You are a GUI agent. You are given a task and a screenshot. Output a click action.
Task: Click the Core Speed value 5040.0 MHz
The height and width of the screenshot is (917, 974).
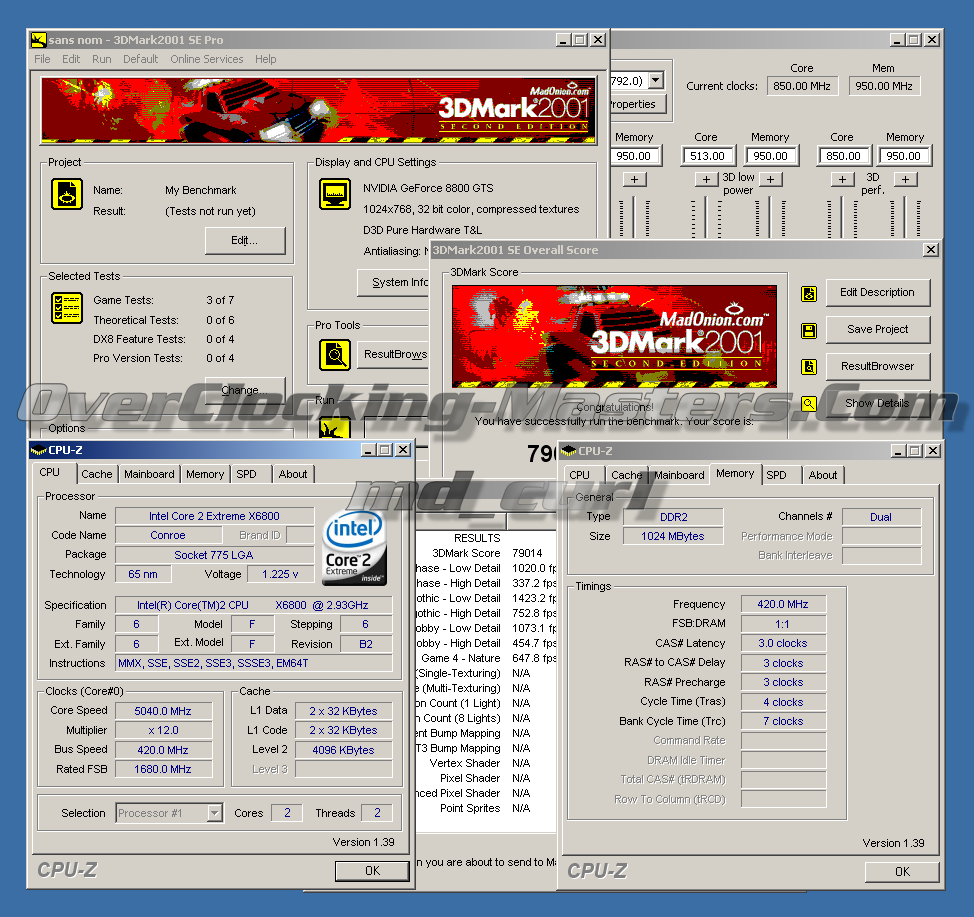(x=163, y=711)
